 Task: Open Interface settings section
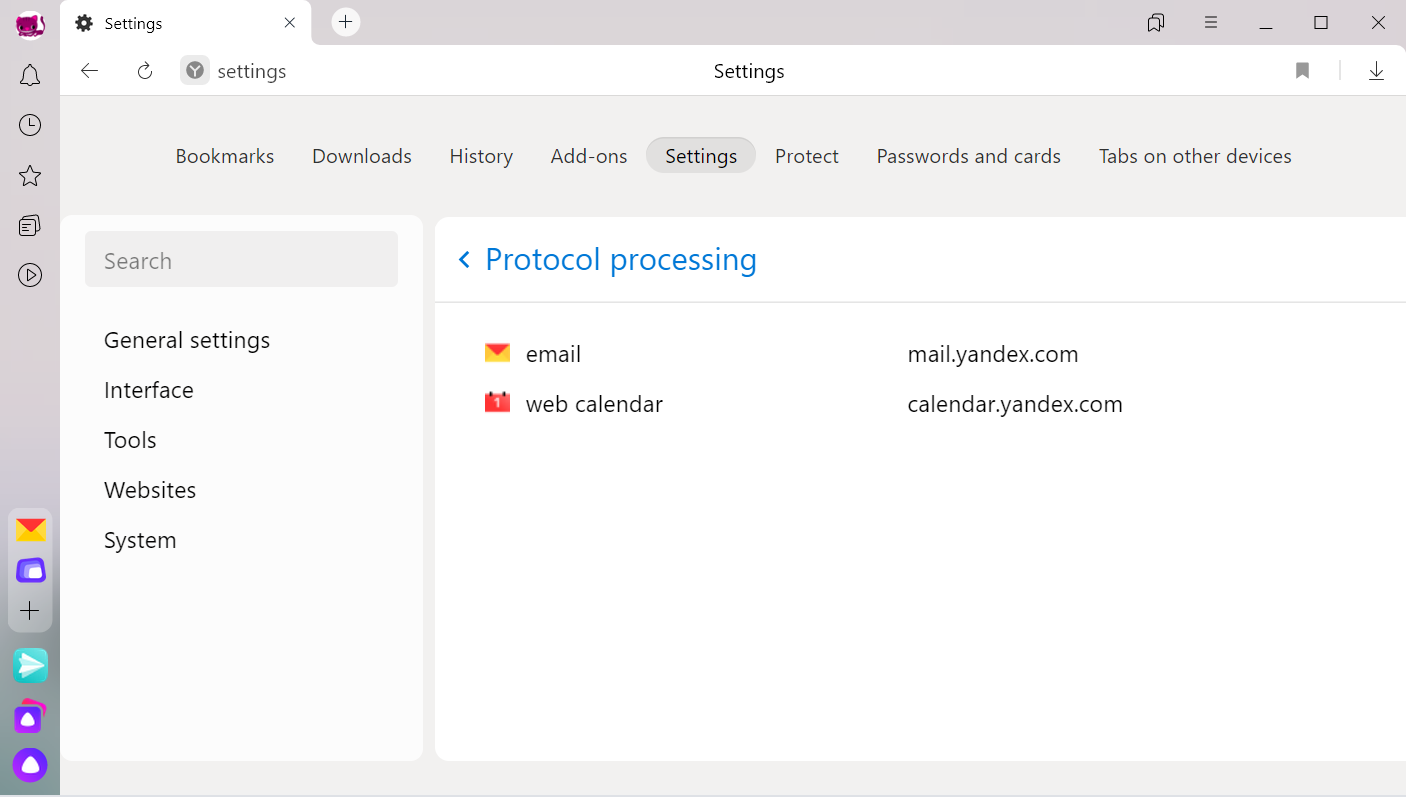tap(149, 390)
